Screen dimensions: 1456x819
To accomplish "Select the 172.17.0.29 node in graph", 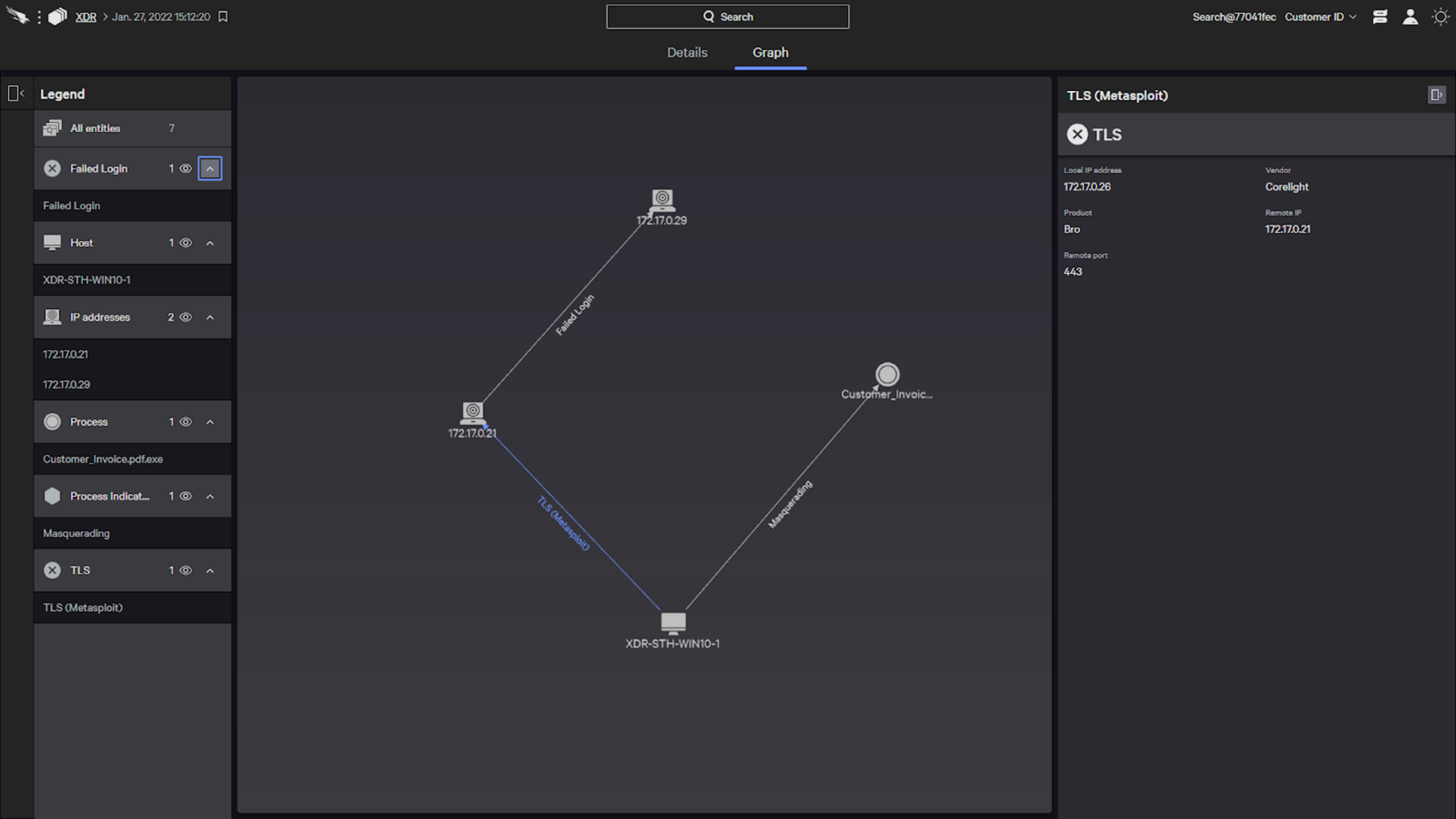I will point(662,199).
